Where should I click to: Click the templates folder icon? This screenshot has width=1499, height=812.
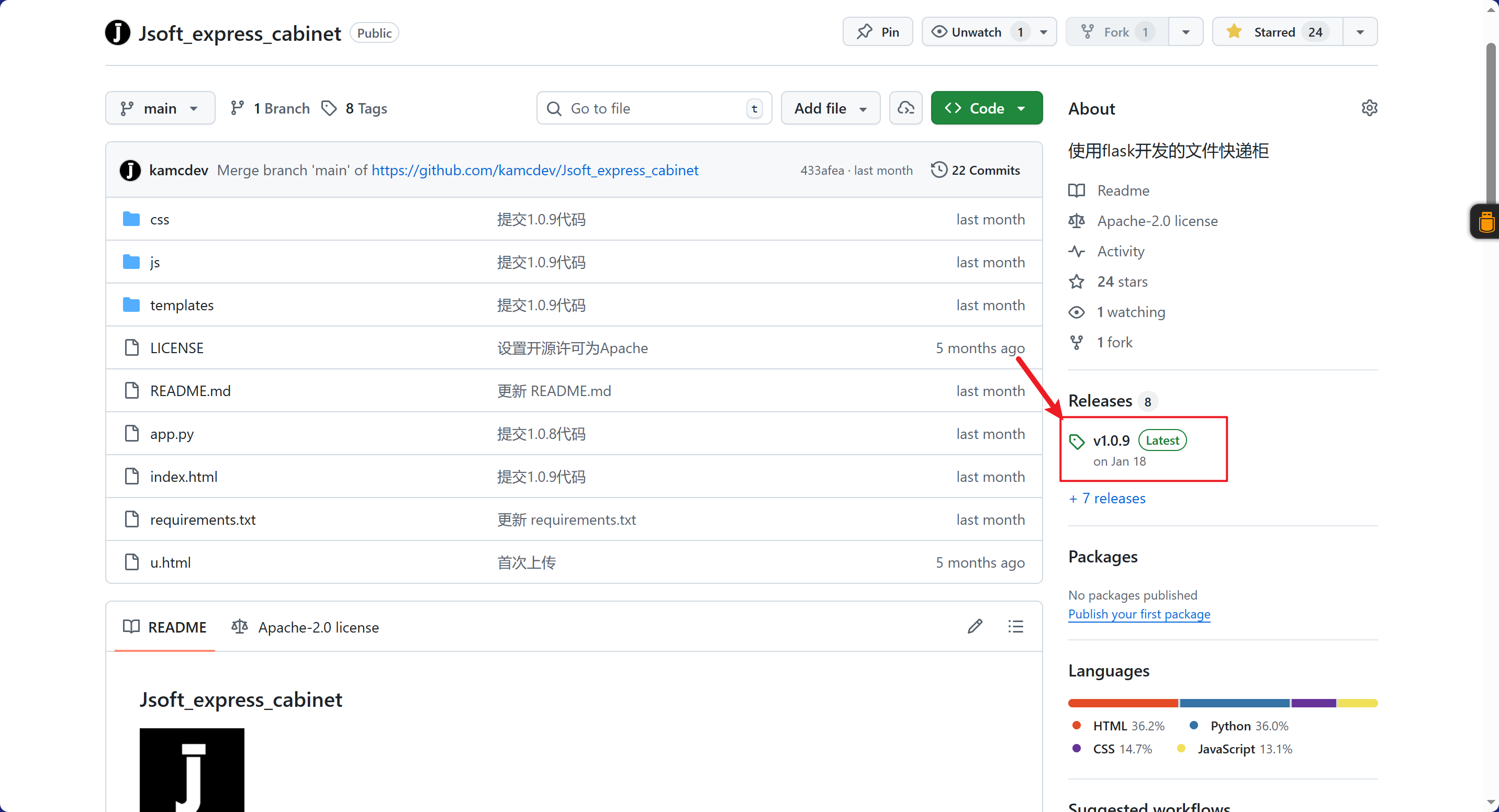point(131,305)
